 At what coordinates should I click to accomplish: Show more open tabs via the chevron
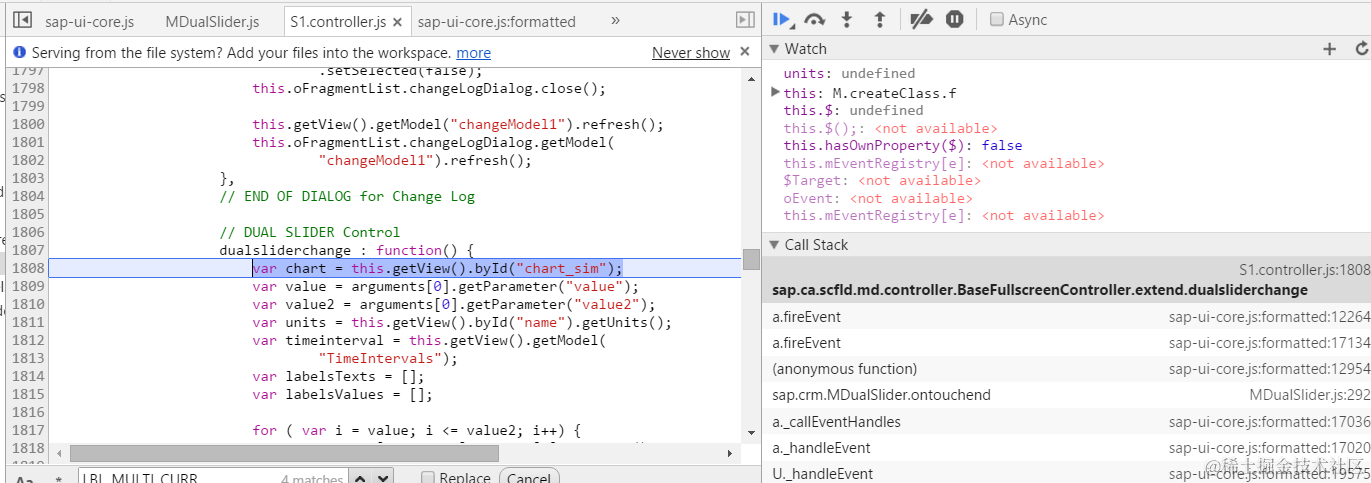pyautogui.click(x=615, y=20)
